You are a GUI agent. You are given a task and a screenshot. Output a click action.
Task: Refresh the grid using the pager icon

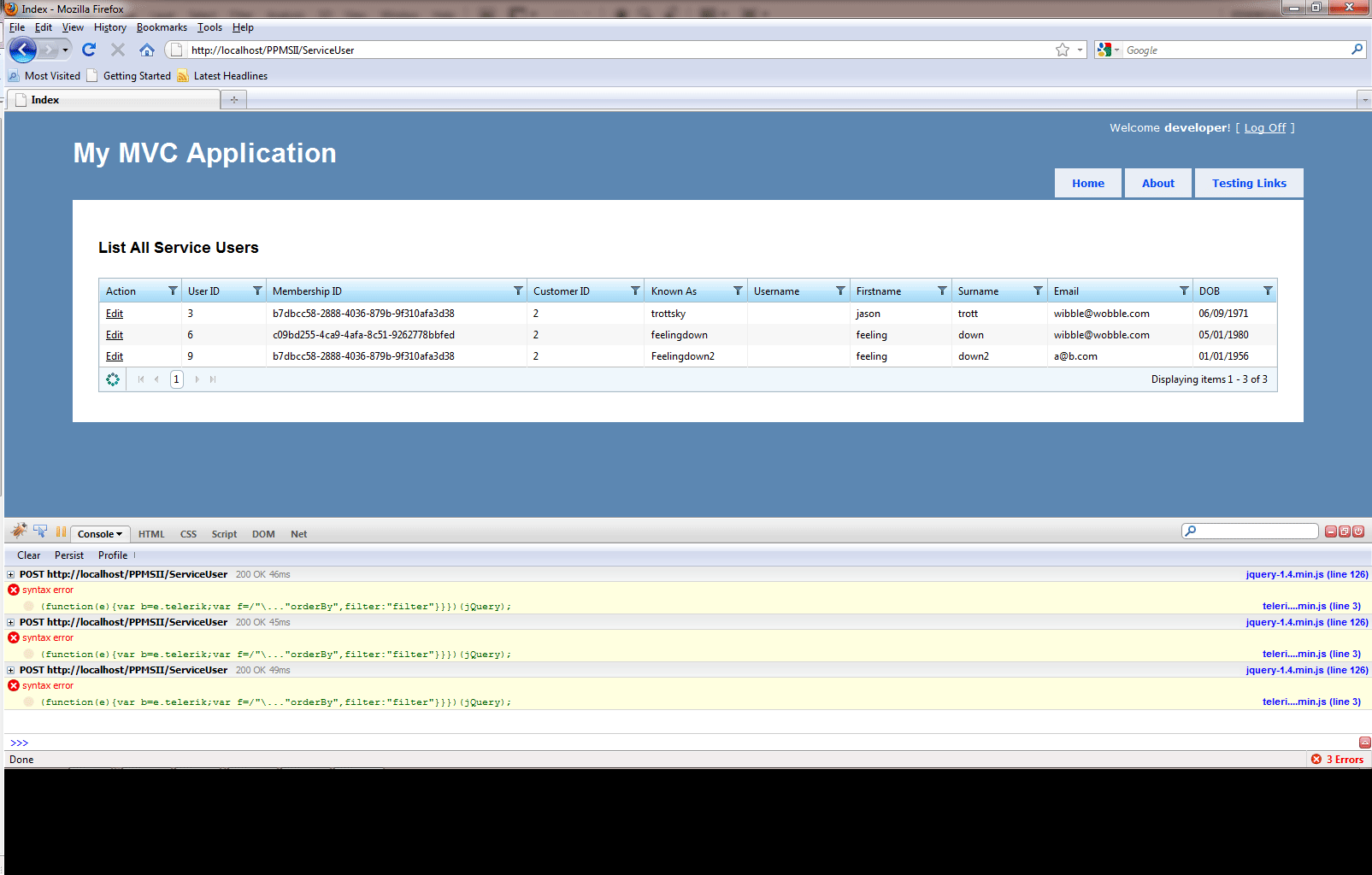coord(113,379)
